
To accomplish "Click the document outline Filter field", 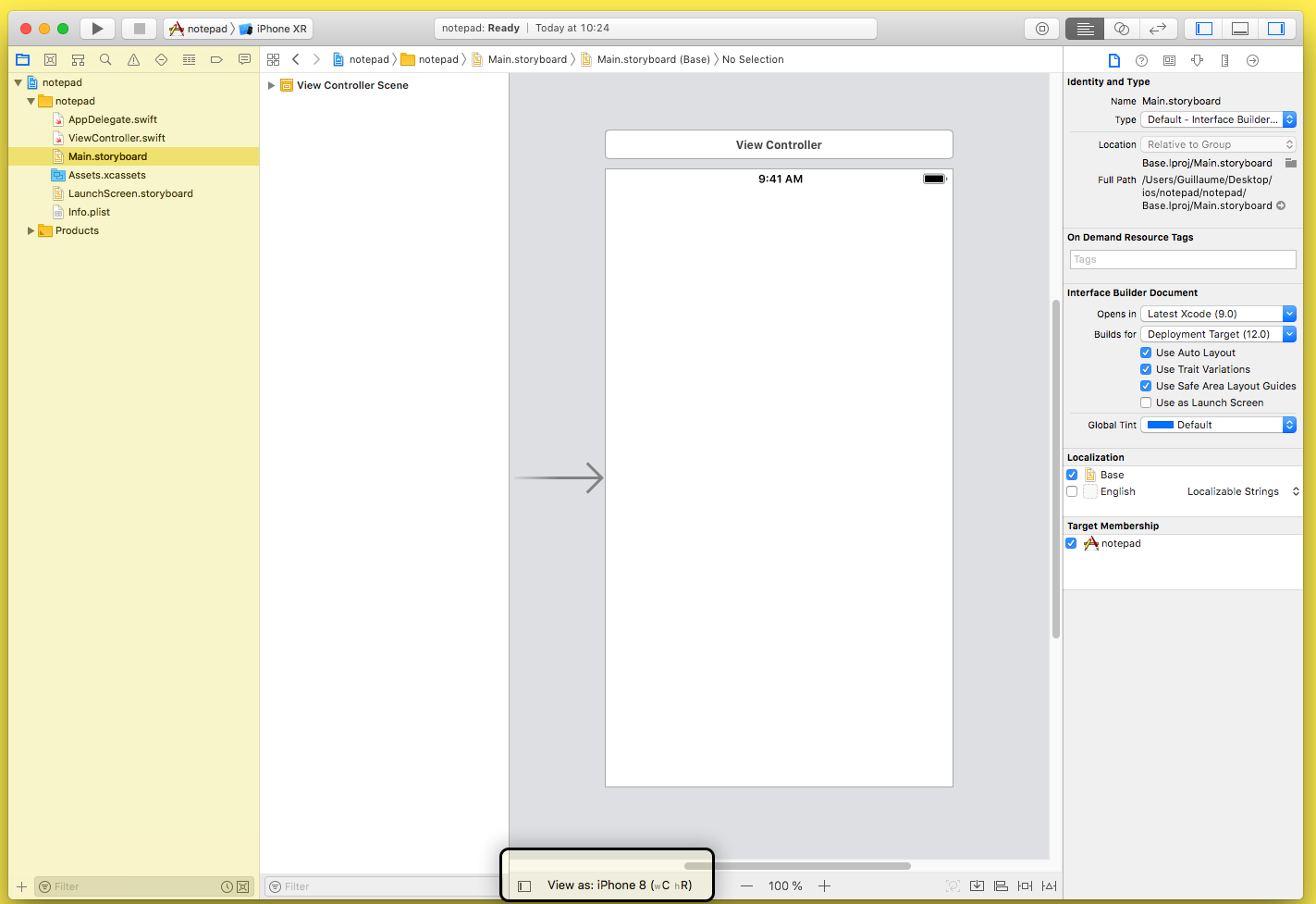I will tap(383, 886).
